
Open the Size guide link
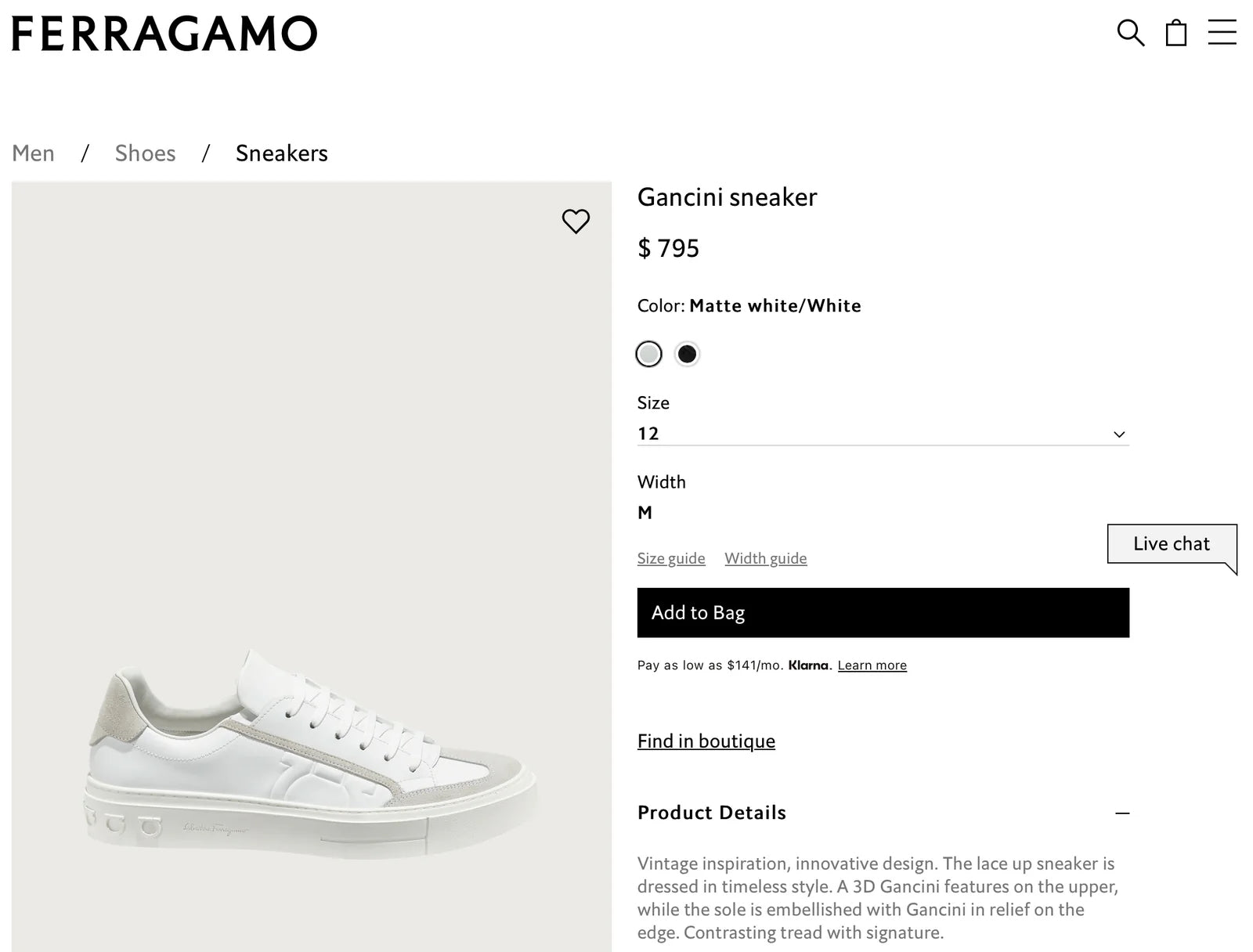[x=670, y=557]
